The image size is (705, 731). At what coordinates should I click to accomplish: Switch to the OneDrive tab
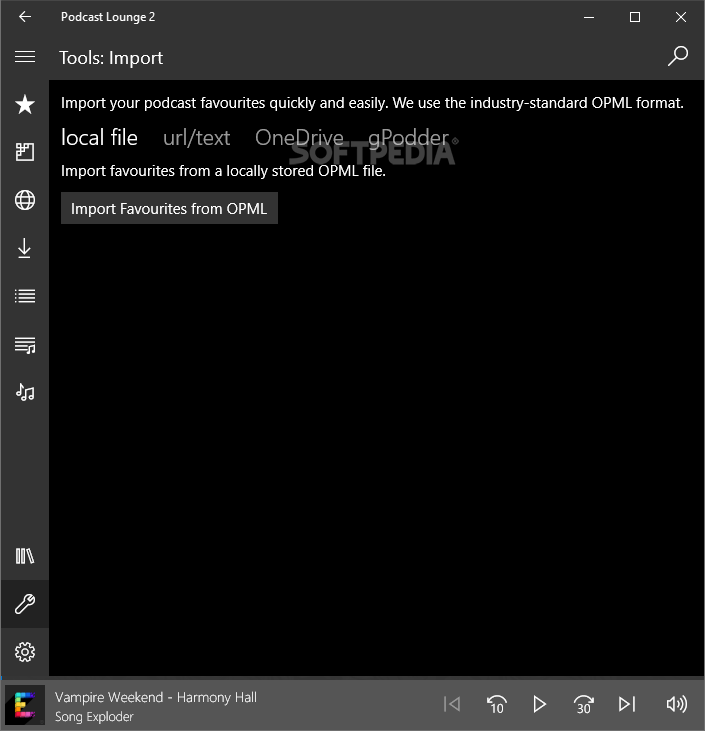(x=299, y=138)
